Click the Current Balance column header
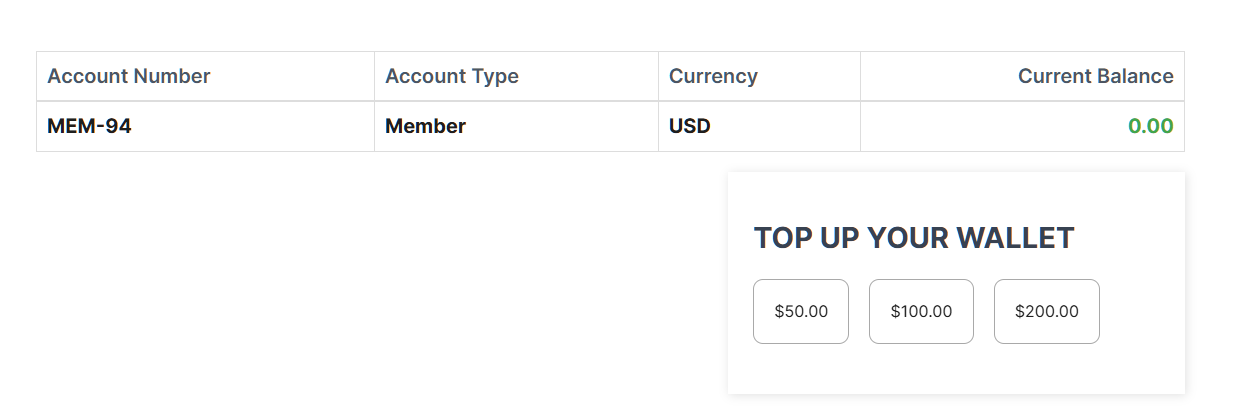The image size is (1233, 412). pyautogui.click(x=1095, y=76)
